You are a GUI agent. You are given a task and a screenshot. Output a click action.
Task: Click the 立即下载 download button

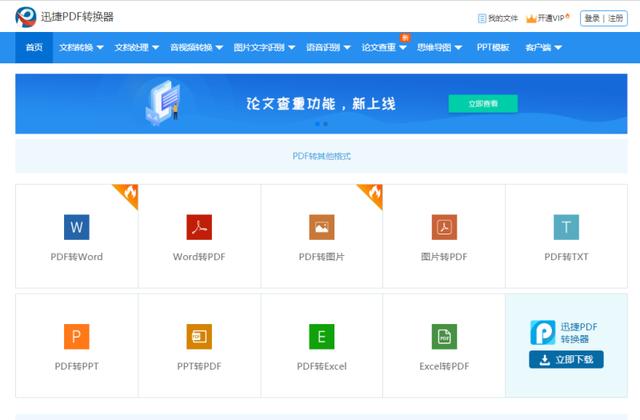tap(566, 360)
